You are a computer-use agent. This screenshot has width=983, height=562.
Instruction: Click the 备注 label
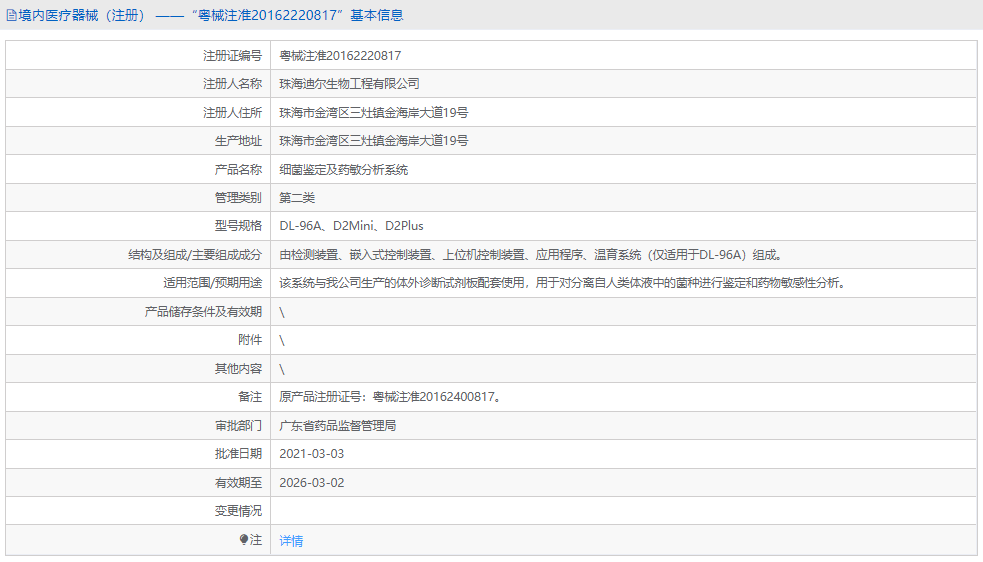pos(250,397)
